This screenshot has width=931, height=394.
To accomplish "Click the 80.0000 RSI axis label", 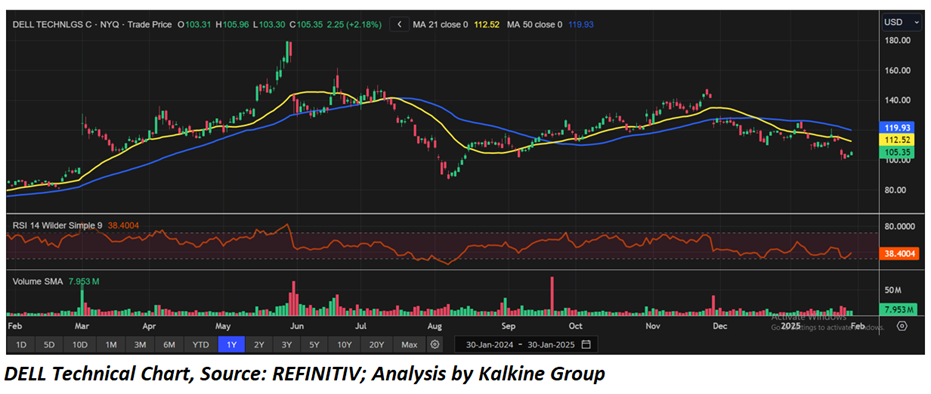I will pos(900,226).
